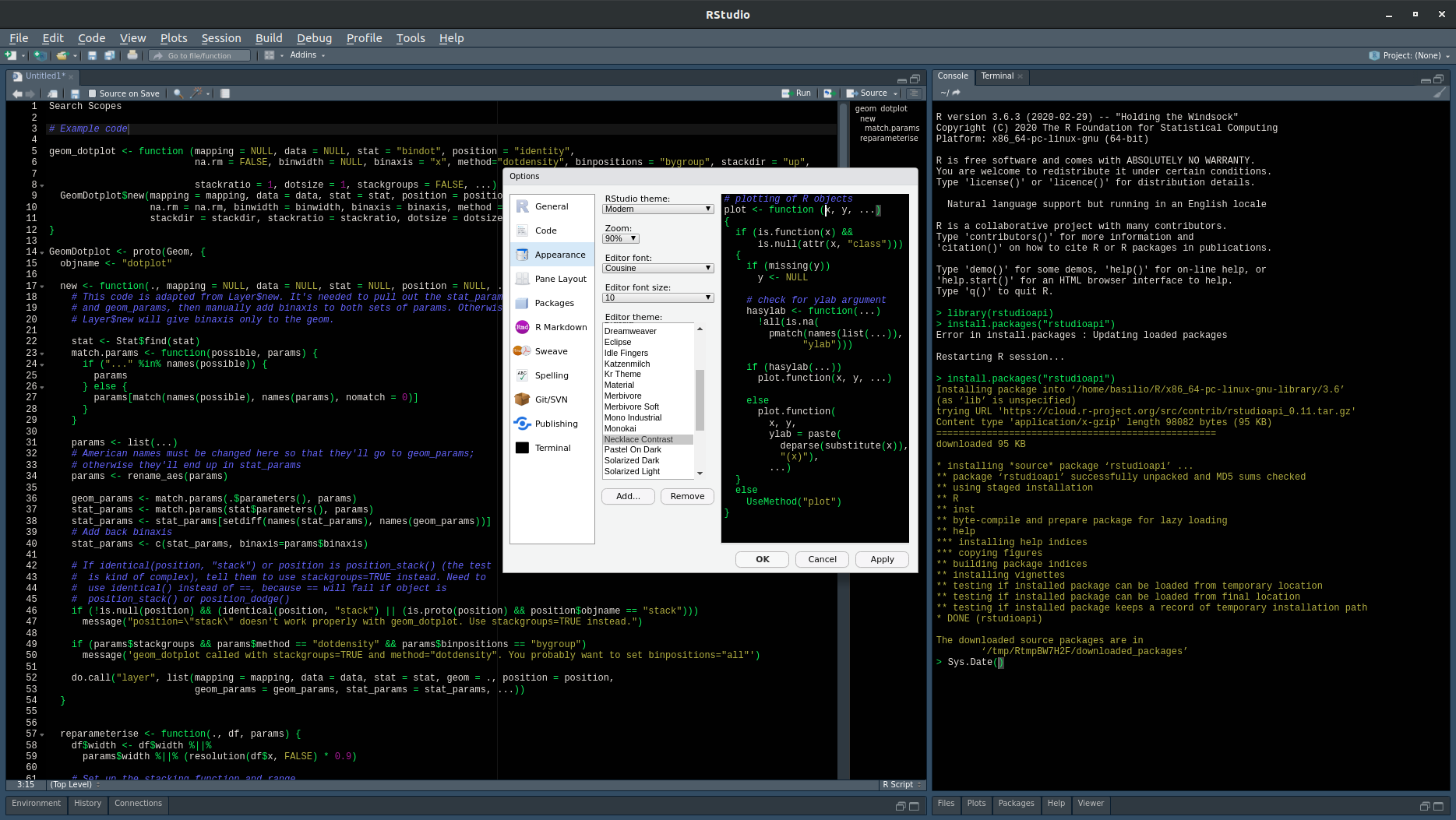The height and width of the screenshot is (820, 1456).
Task: Switch to the History tab
Action: (x=87, y=804)
